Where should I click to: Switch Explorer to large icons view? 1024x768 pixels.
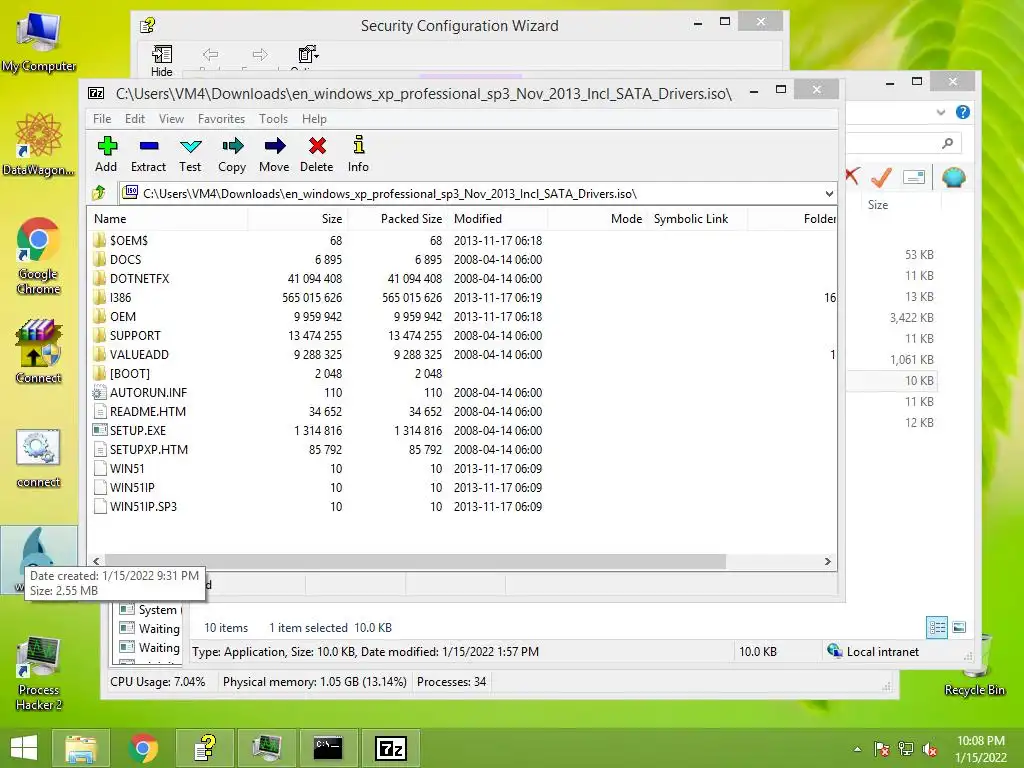(959, 628)
